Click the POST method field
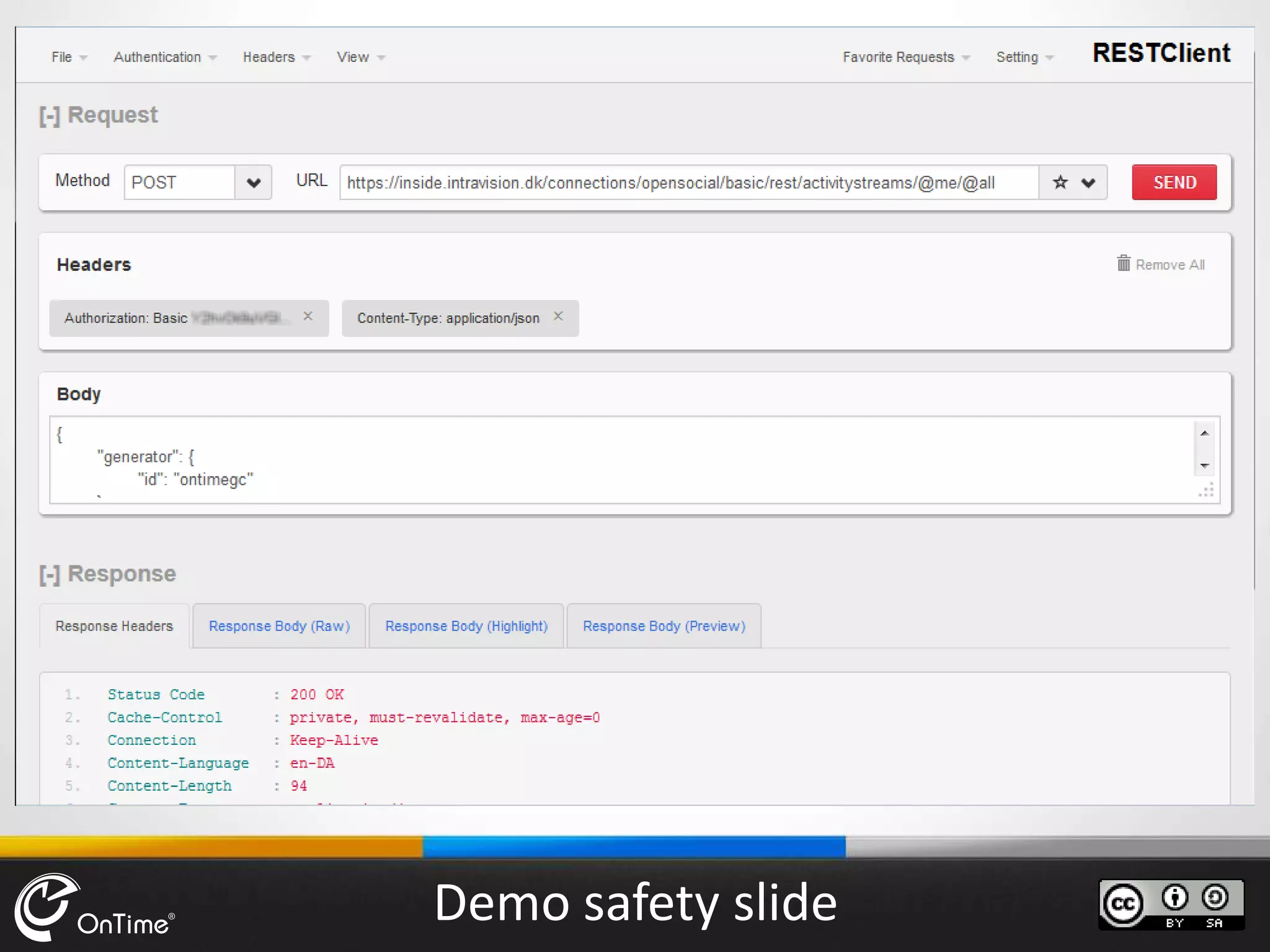 pos(179,182)
